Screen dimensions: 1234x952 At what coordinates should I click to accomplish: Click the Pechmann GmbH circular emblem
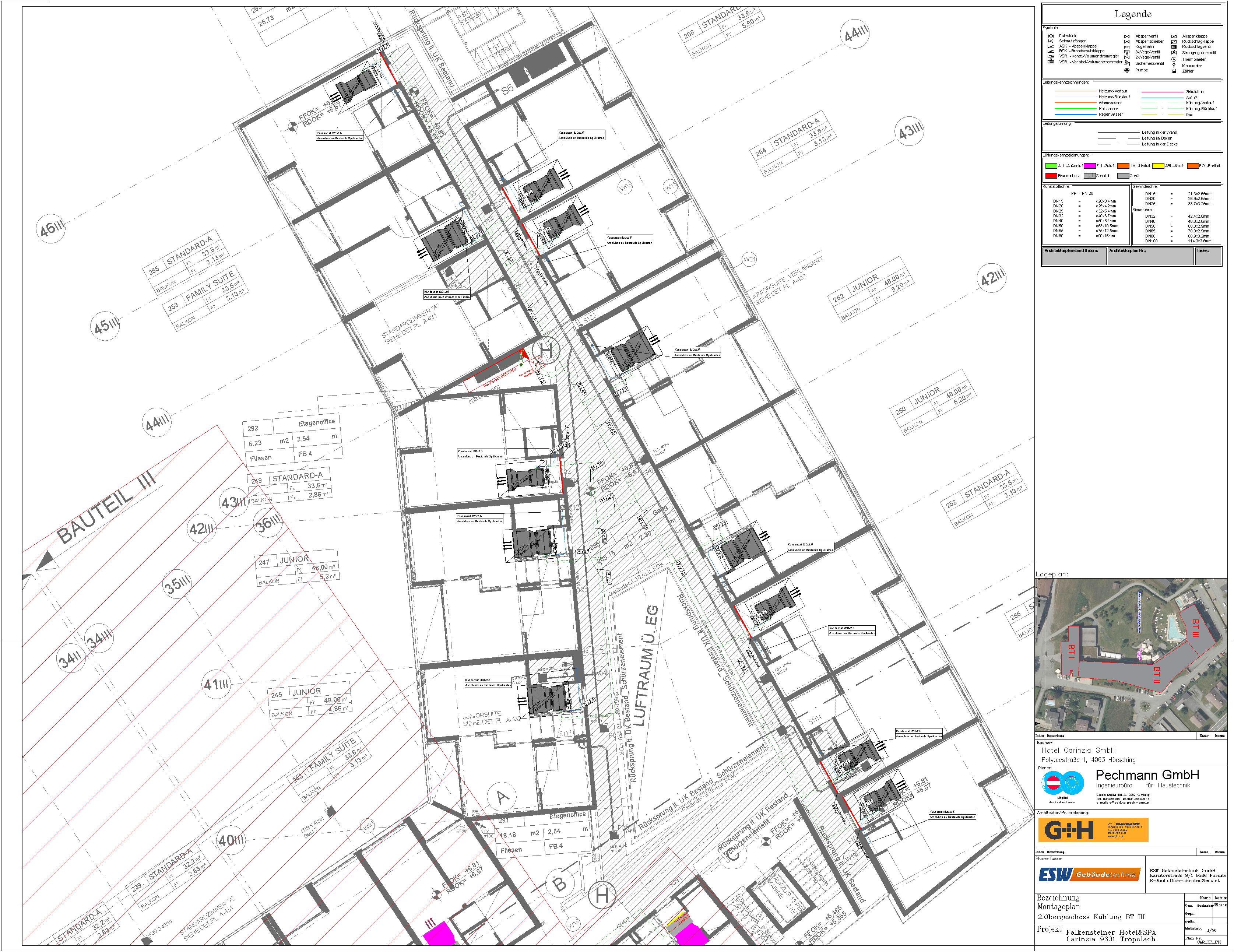point(1064,783)
